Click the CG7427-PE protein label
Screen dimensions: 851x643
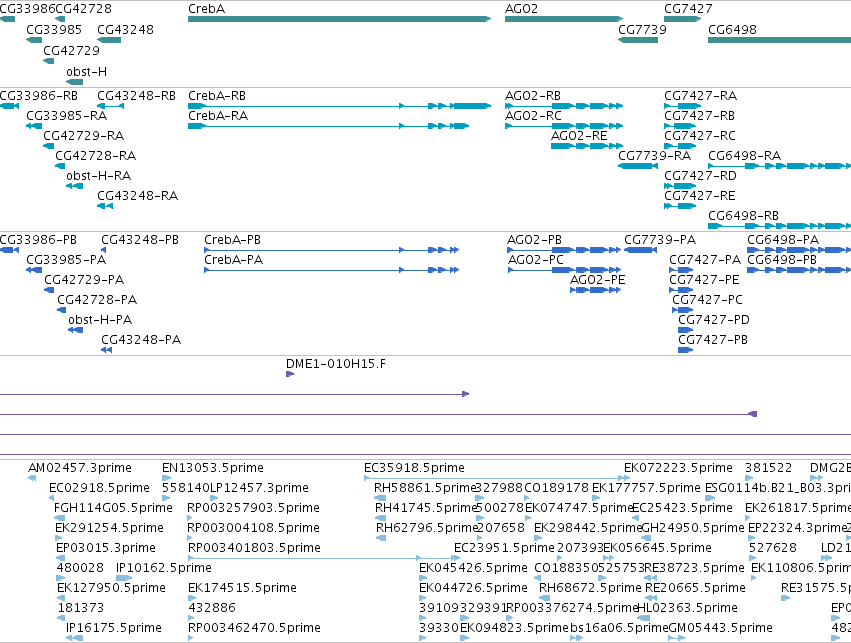[704, 279]
